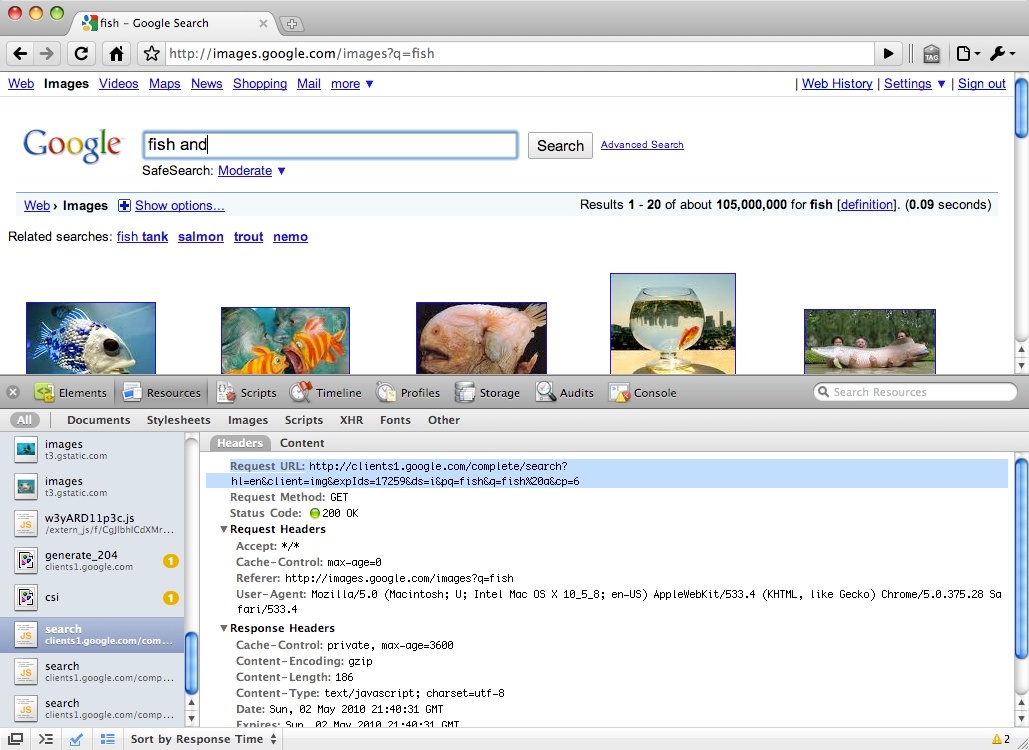
Task: Open the Sort by Response Time dropdown
Action: (x=203, y=739)
